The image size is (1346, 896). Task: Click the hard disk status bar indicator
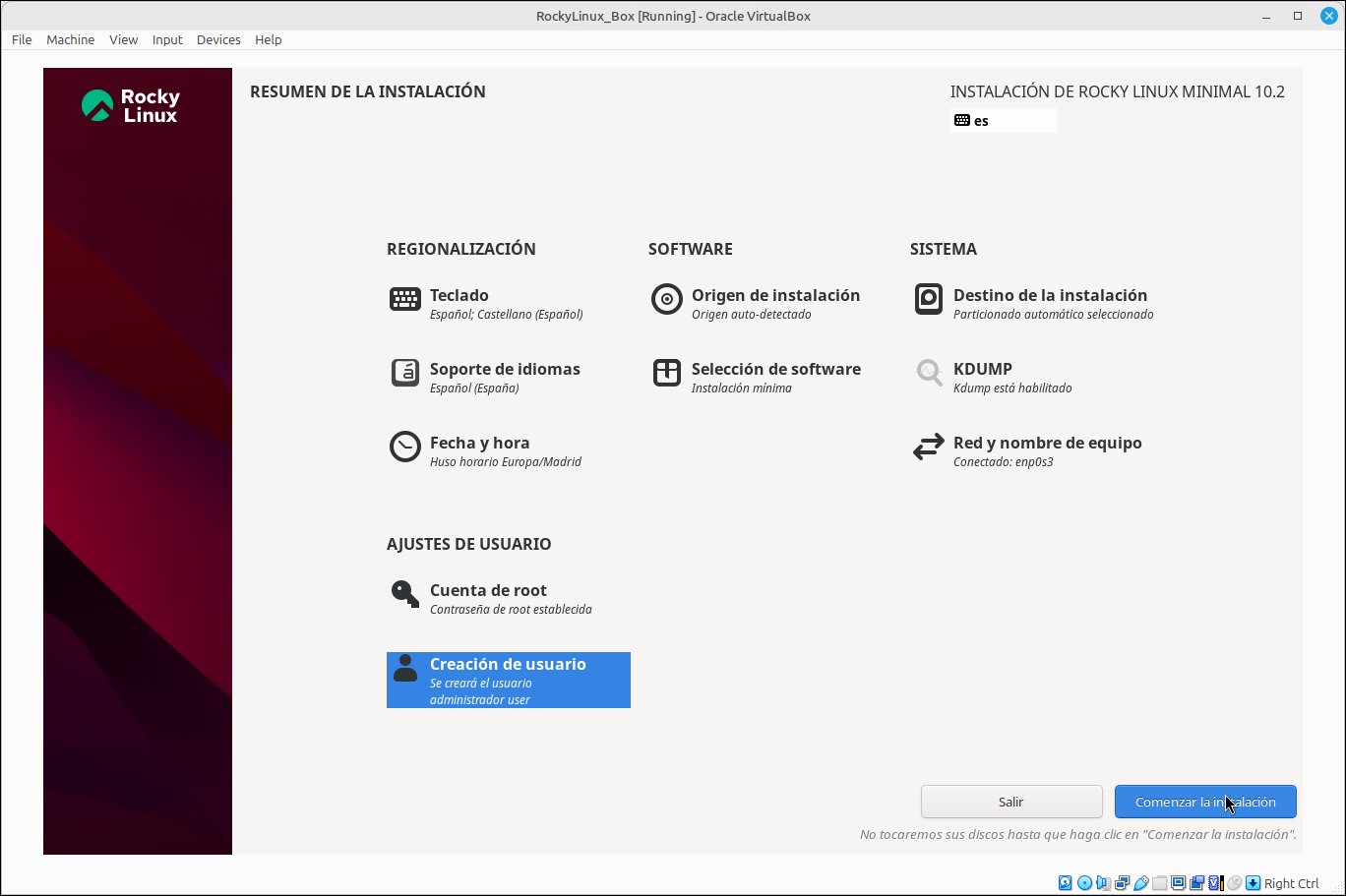coord(1065,883)
